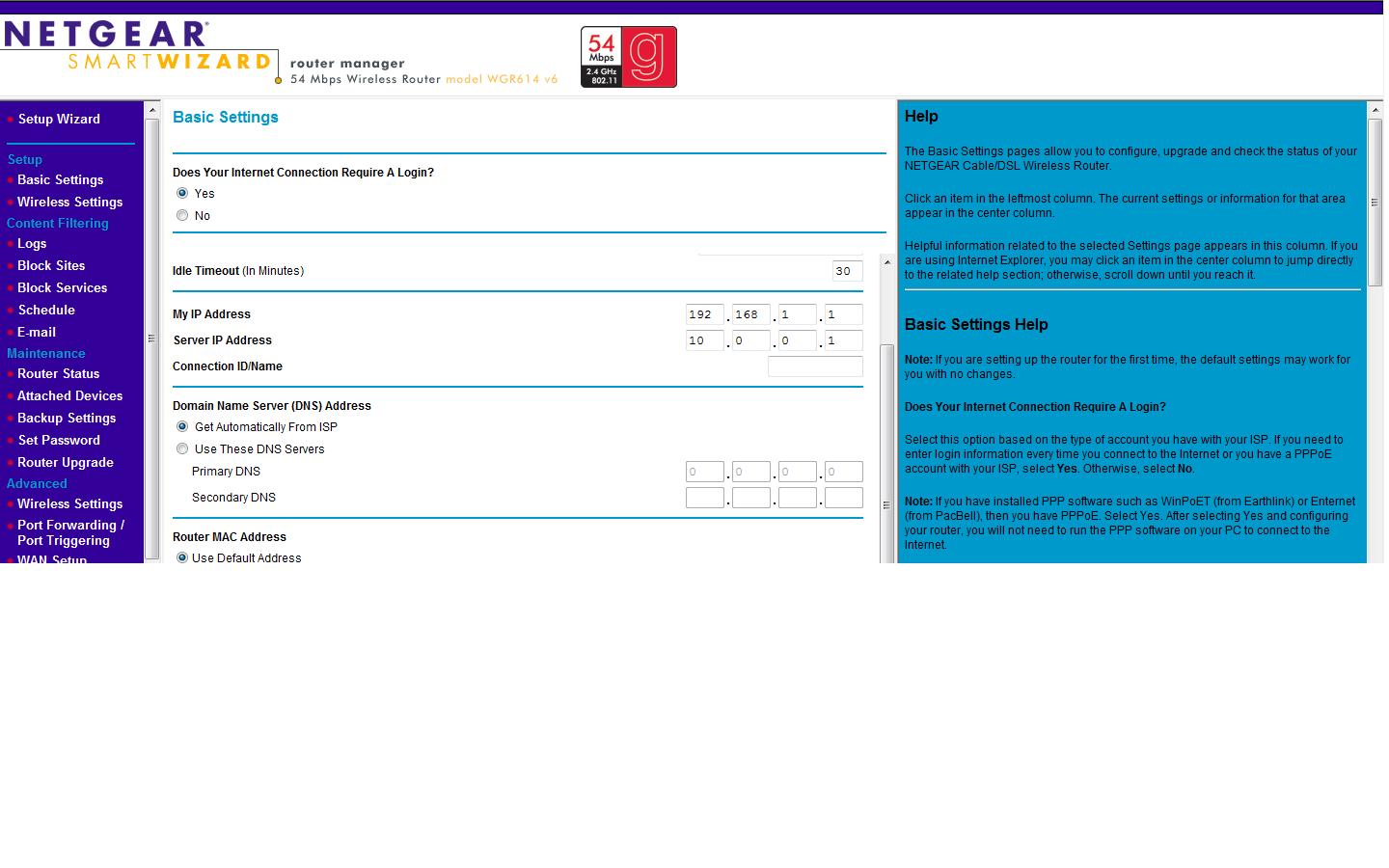Click the Idle Timeout field
The height and width of the screenshot is (868, 1389).
click(848, 271)
